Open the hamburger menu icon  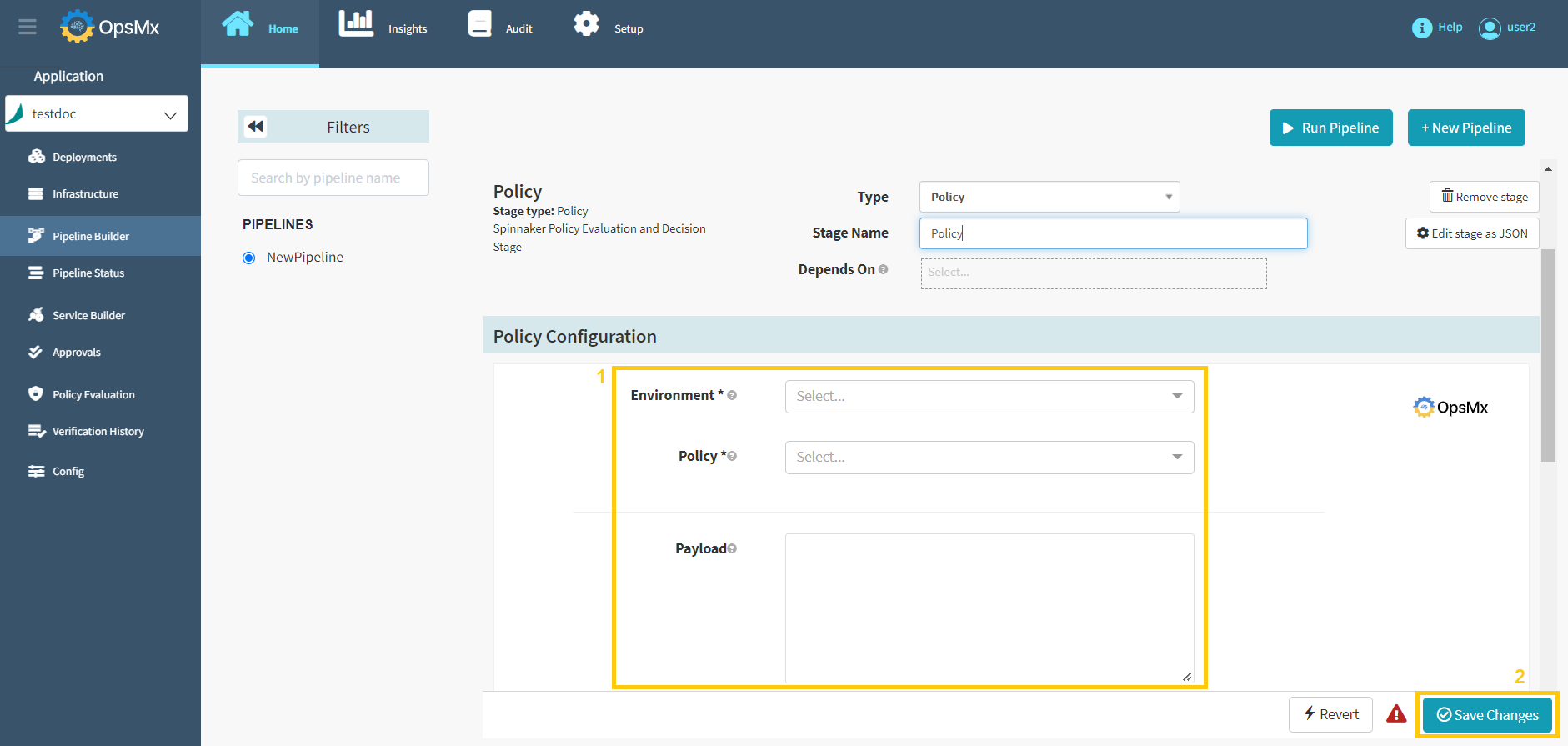point(28,28)
